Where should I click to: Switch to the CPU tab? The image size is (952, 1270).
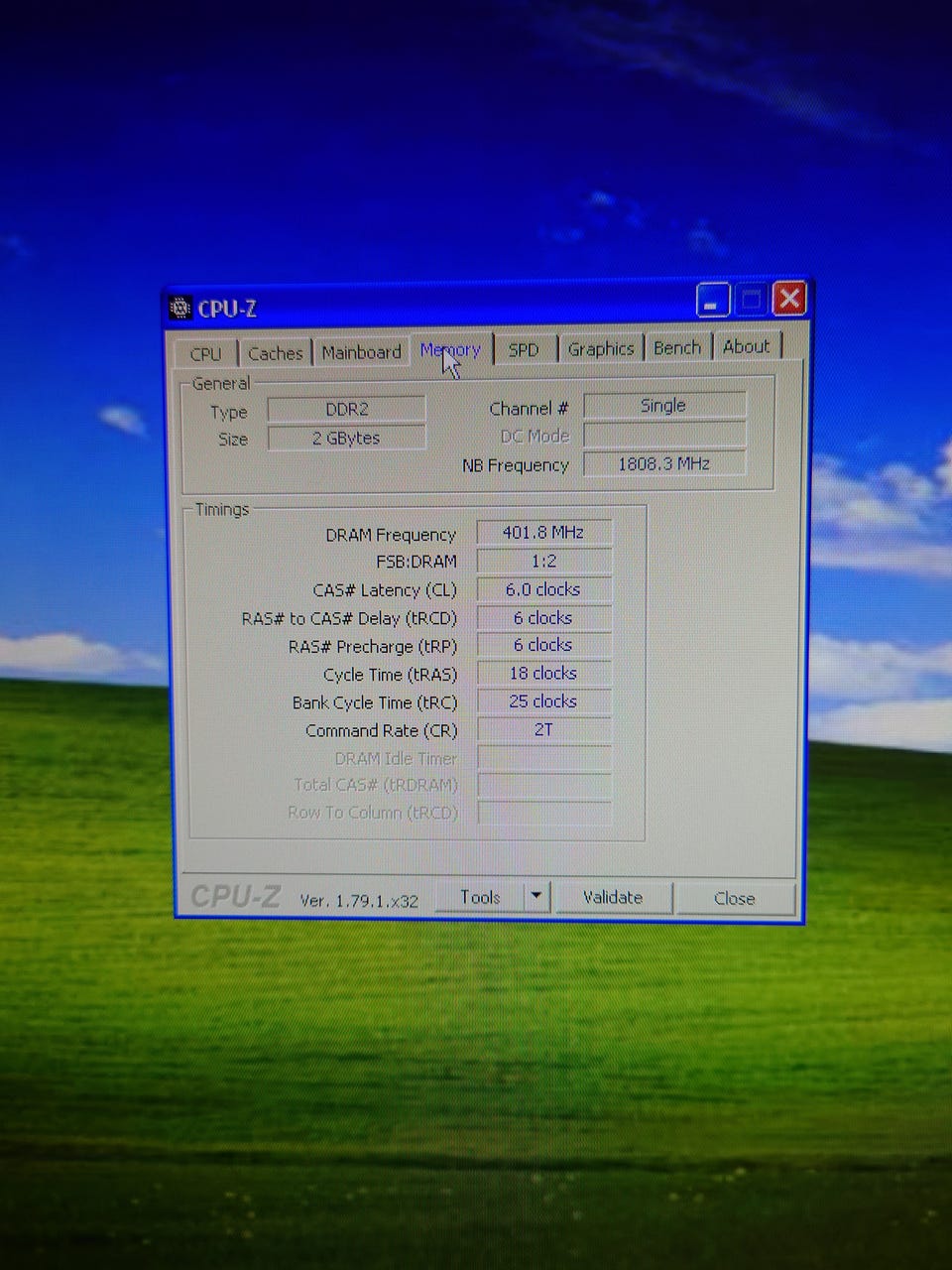206,353
